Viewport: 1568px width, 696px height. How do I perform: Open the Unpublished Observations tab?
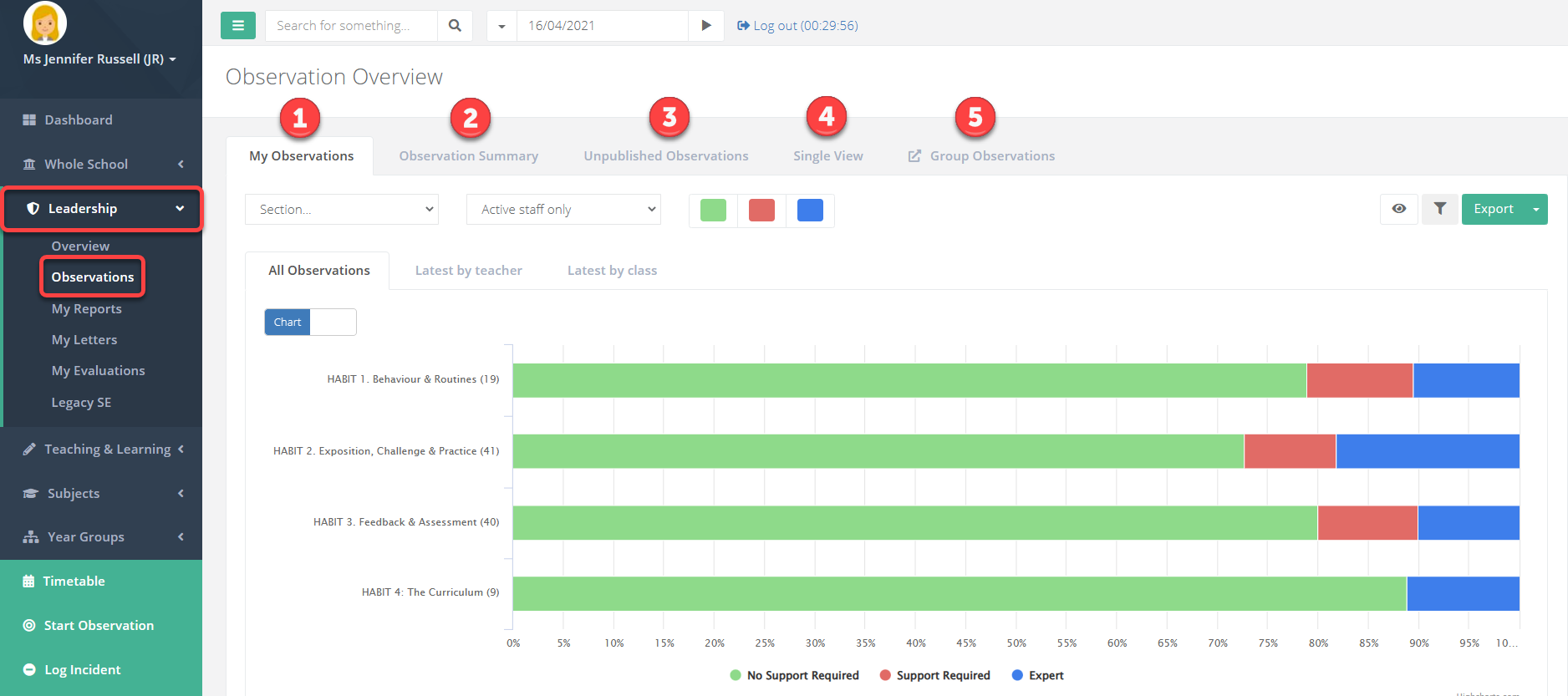[x=665, y=156]
